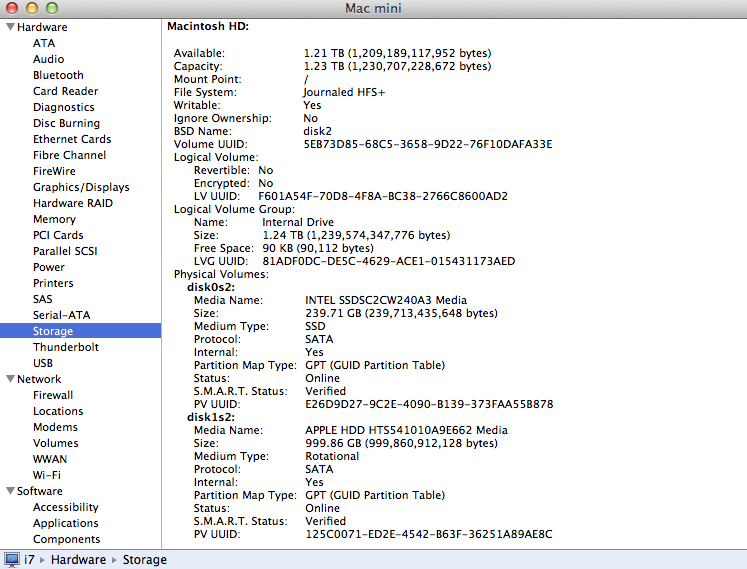747x569 pixels.
Task: Select Audio in the sidebar
Action: point(48,59)
